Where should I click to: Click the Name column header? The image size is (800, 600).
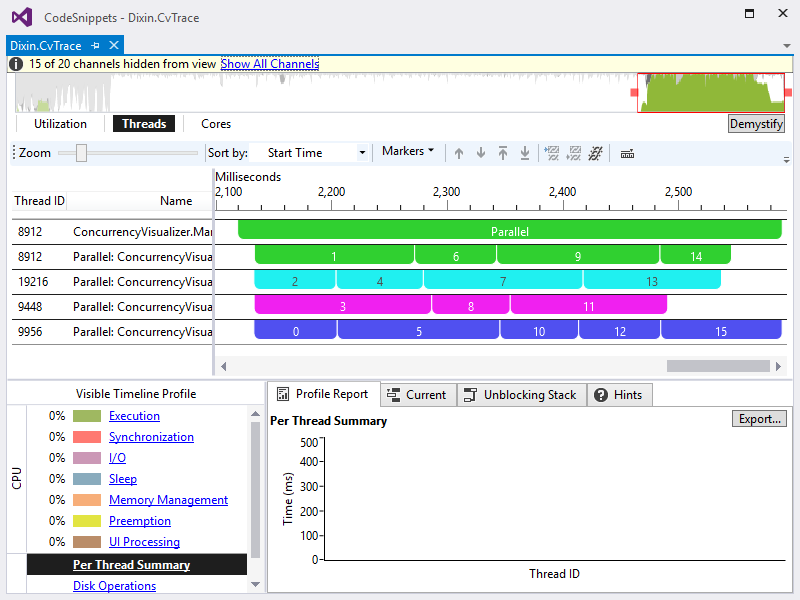point(176,201)
